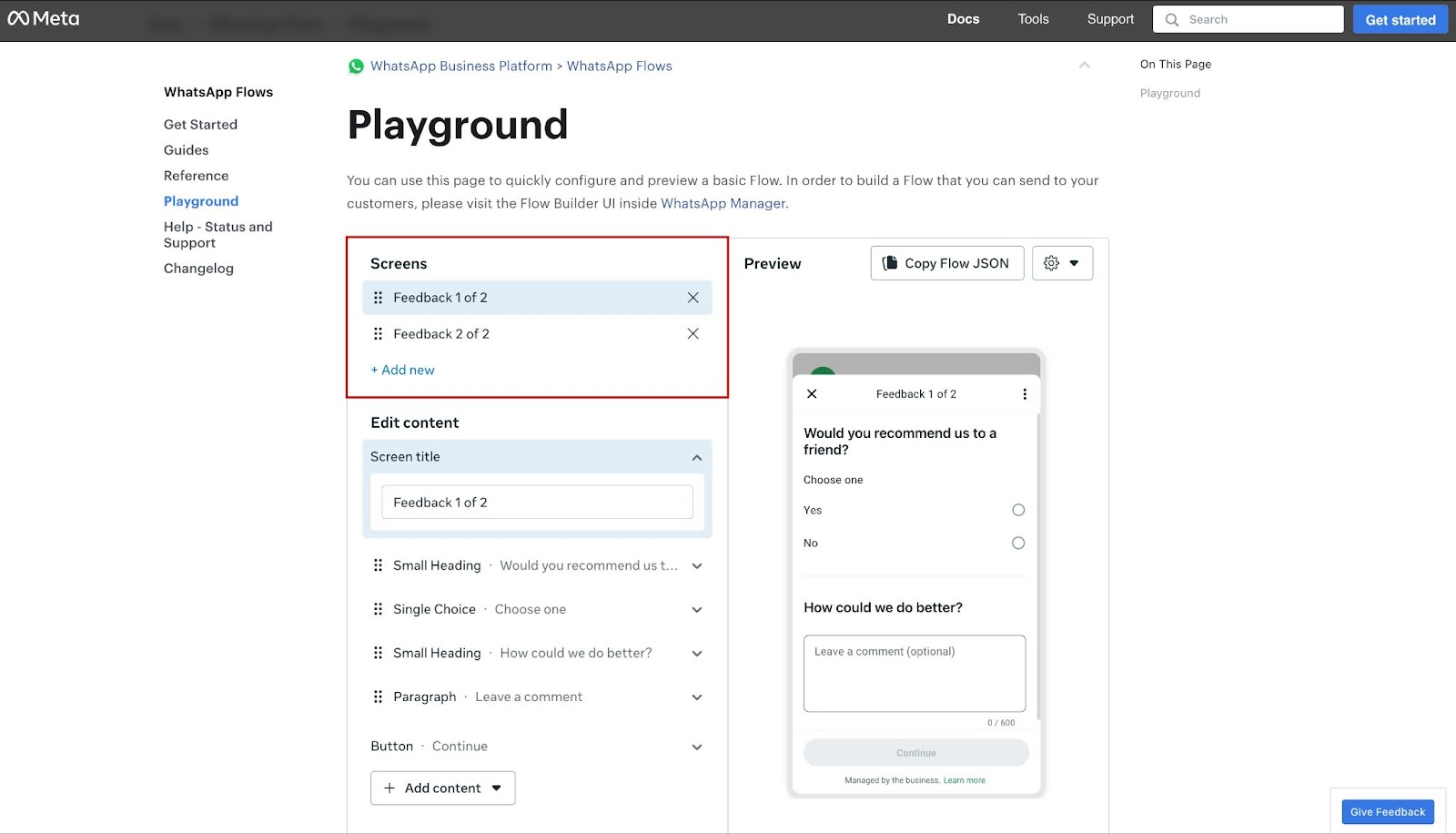This screenshot has width=1456, height=834.
Task: Expand the How could we do better heading row
Action: click(x=697, y=654)
